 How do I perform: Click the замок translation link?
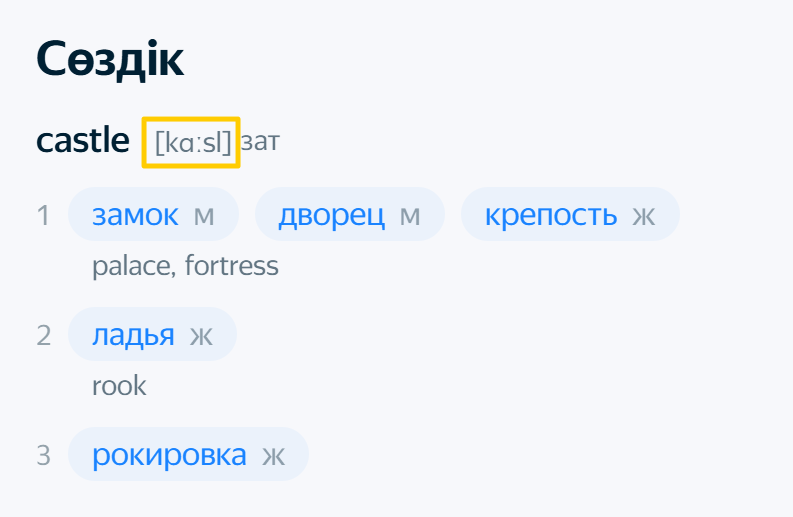[x=135, y=215]
